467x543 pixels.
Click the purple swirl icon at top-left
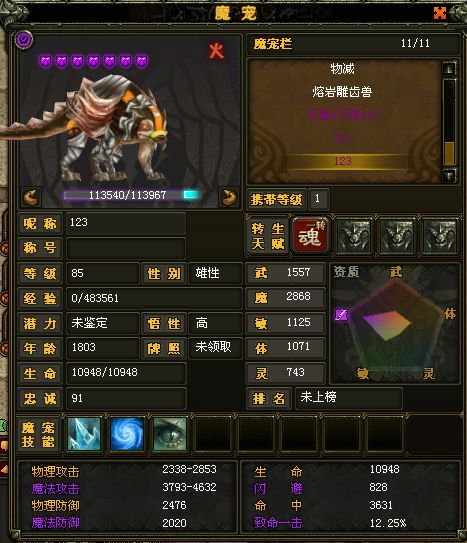pos(24,40)
